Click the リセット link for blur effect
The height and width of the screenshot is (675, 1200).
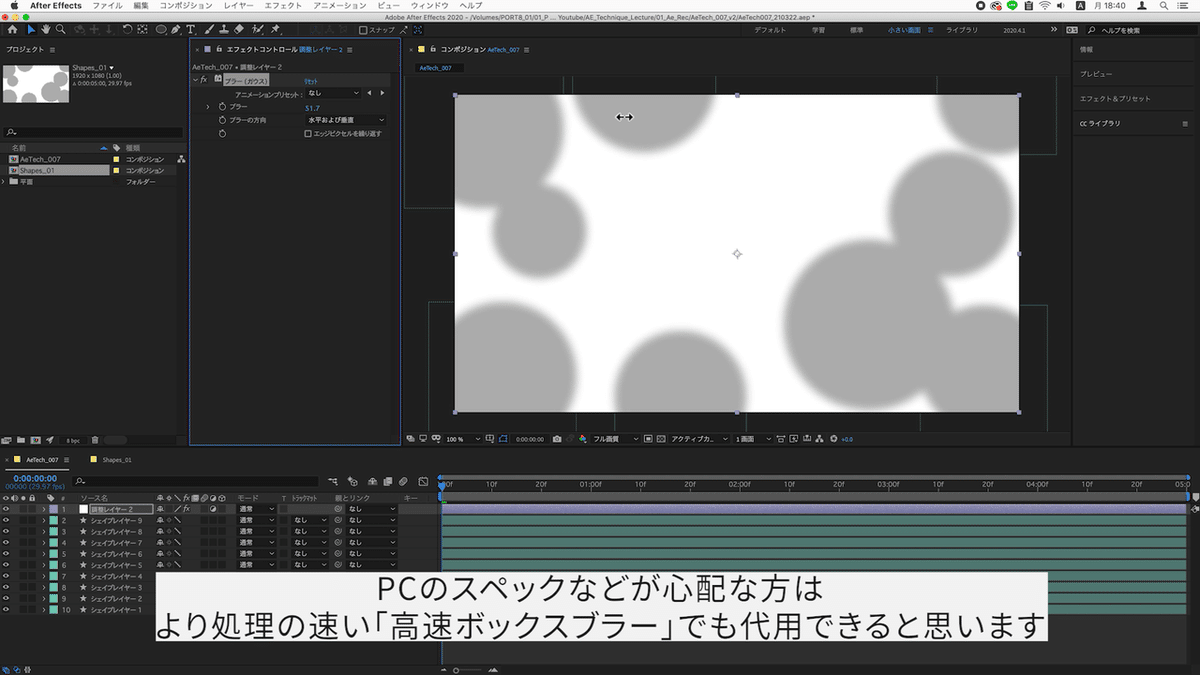click(x=312, y=81)
